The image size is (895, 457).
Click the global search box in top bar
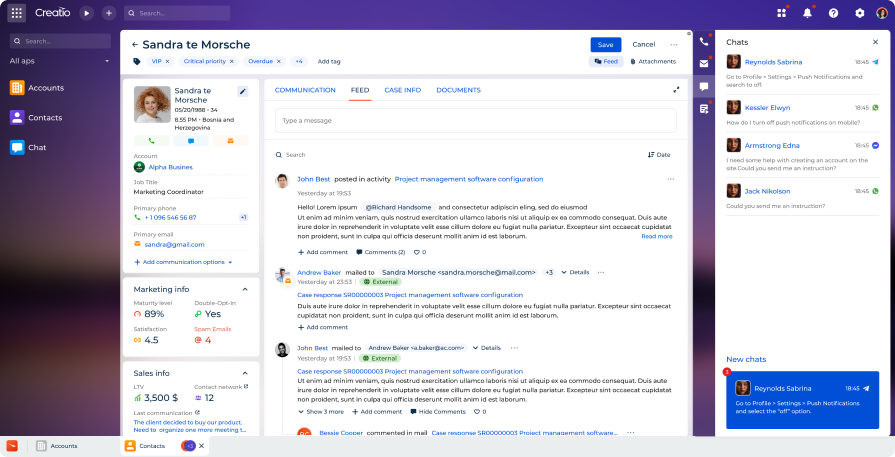coord(177,13)
